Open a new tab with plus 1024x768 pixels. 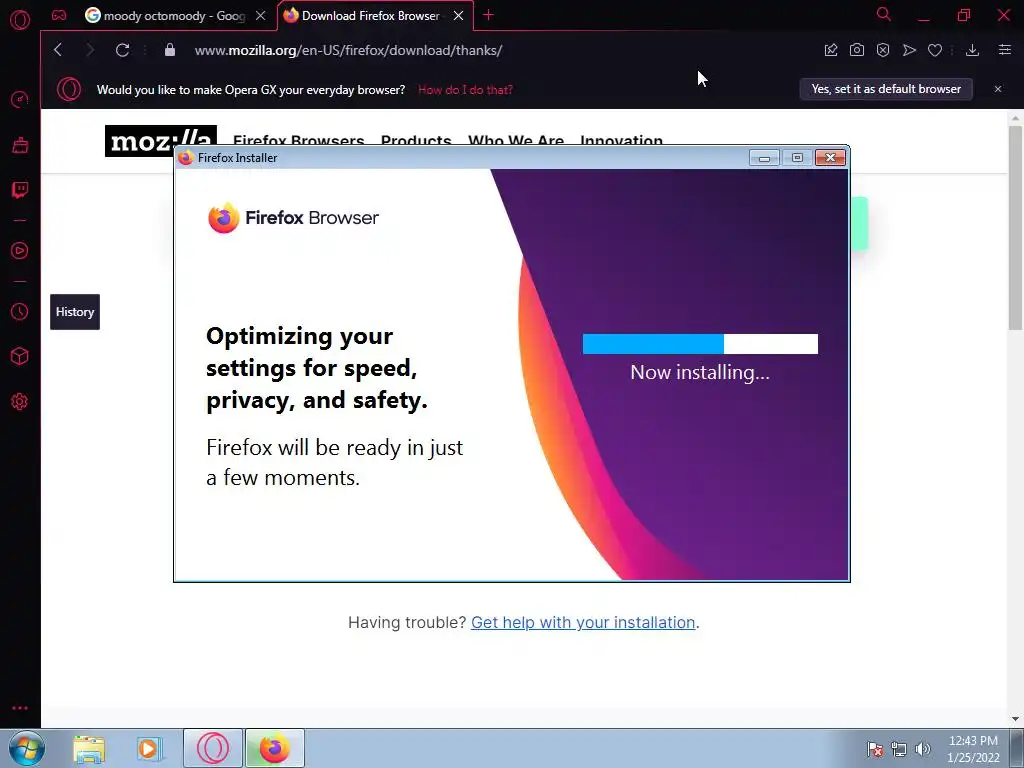(488, 15)
